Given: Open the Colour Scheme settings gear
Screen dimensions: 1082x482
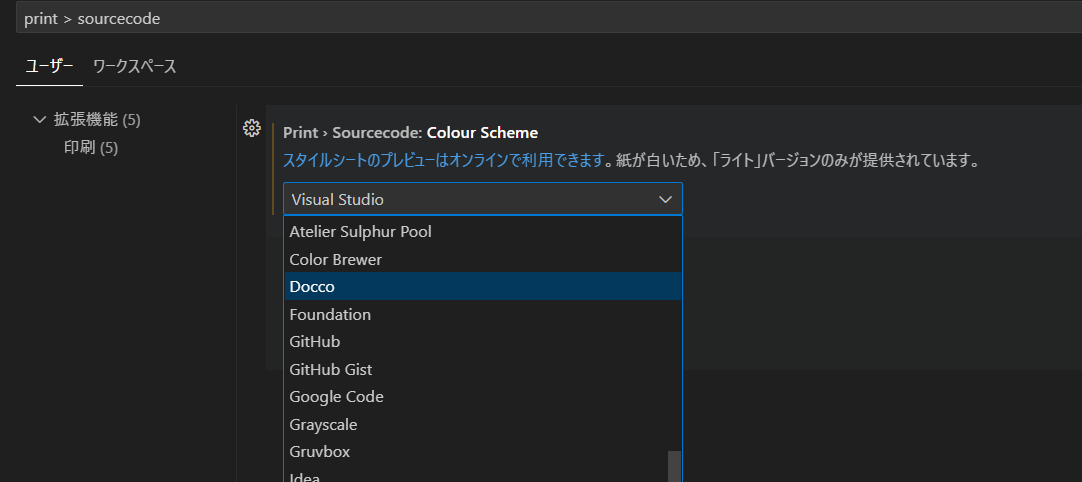Looking at the screenshot, I should (x=252, y=128).
